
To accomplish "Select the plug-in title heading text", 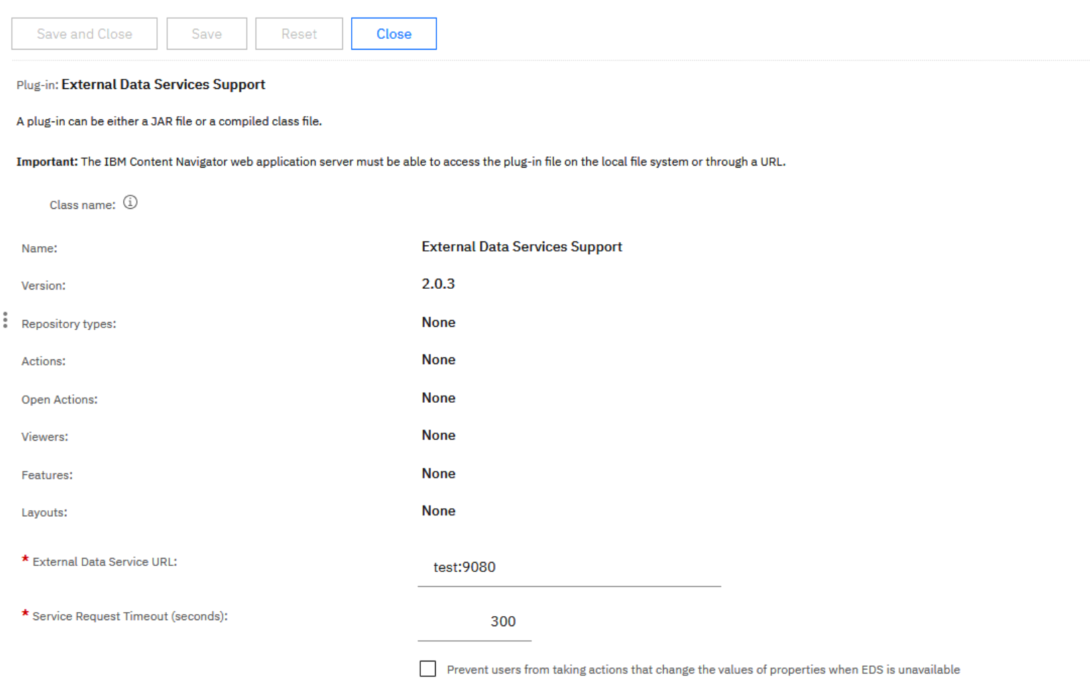I will coord(163,85).
